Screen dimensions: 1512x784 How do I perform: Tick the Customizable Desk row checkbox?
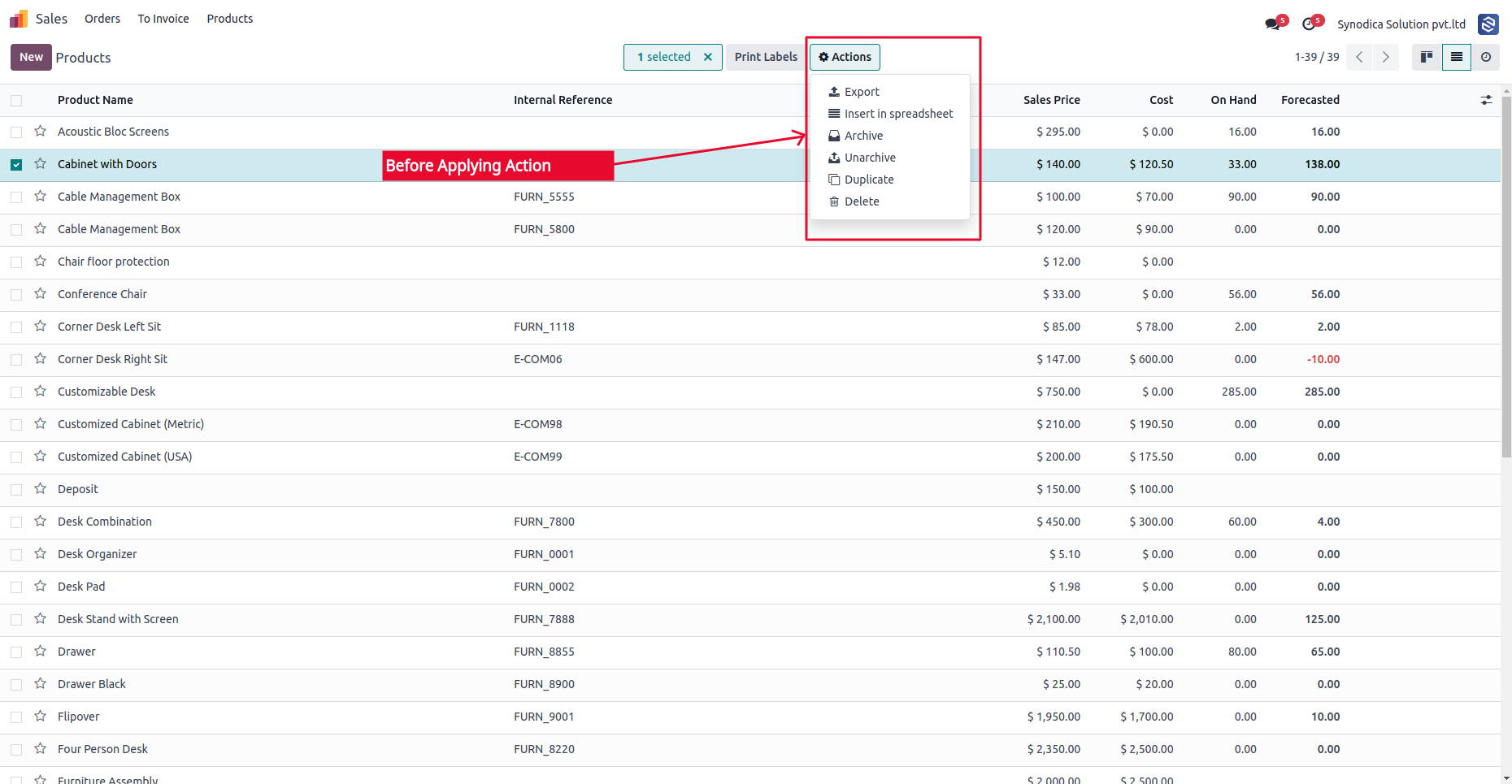16,392
